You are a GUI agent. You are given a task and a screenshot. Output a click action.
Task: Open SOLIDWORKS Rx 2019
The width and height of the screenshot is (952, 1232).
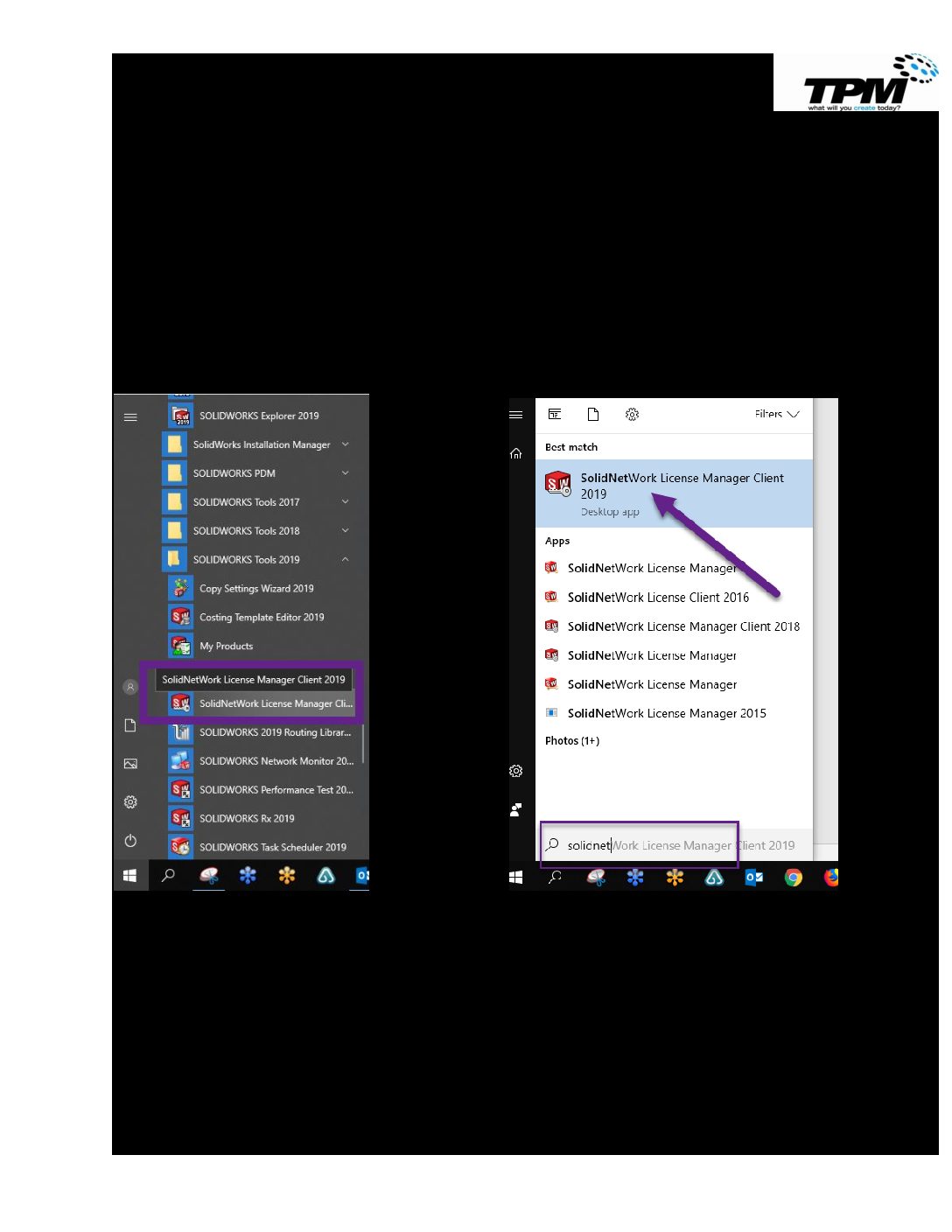(x=247, y=819)
